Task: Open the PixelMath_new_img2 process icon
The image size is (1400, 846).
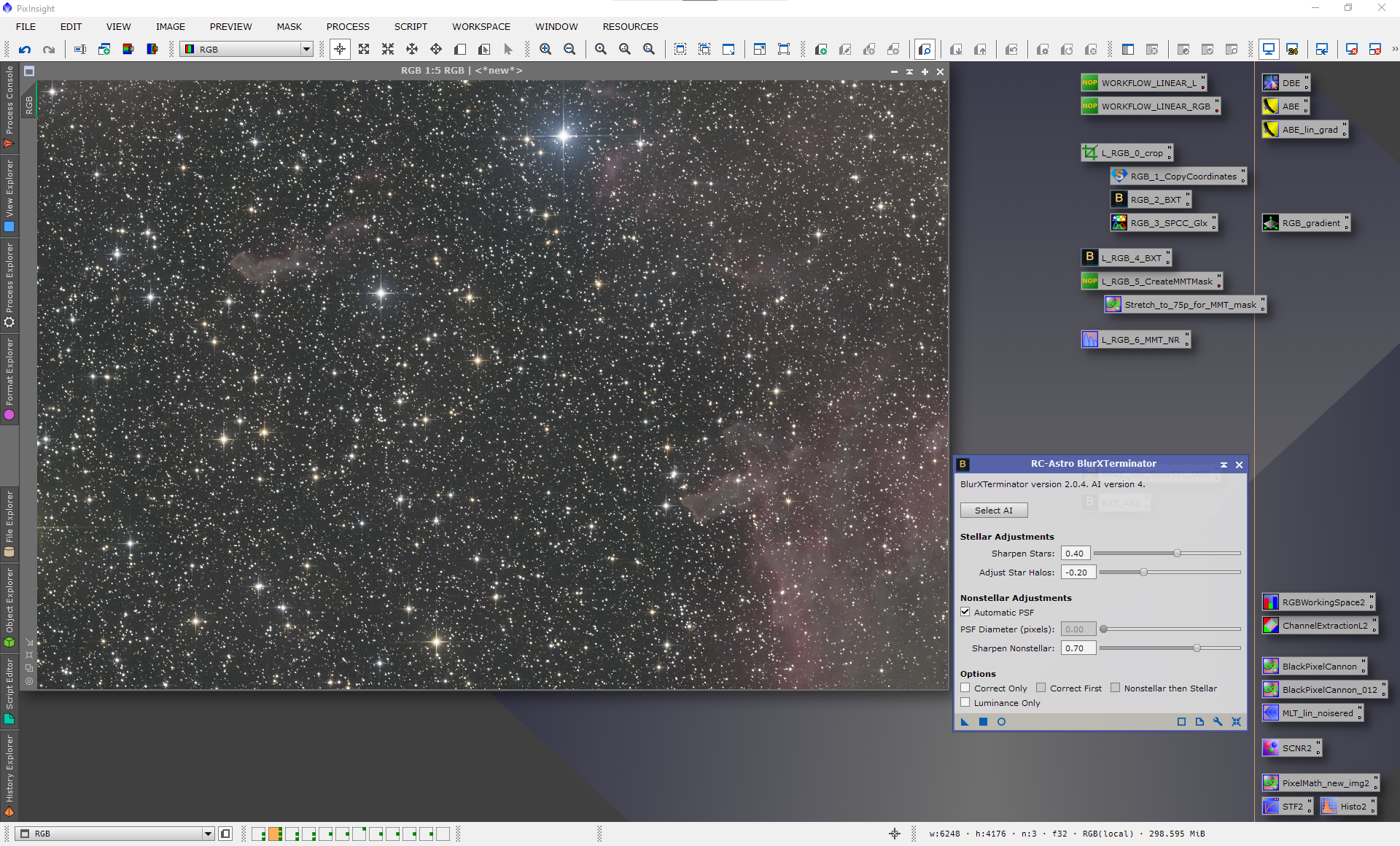Action: [1320, 783]
